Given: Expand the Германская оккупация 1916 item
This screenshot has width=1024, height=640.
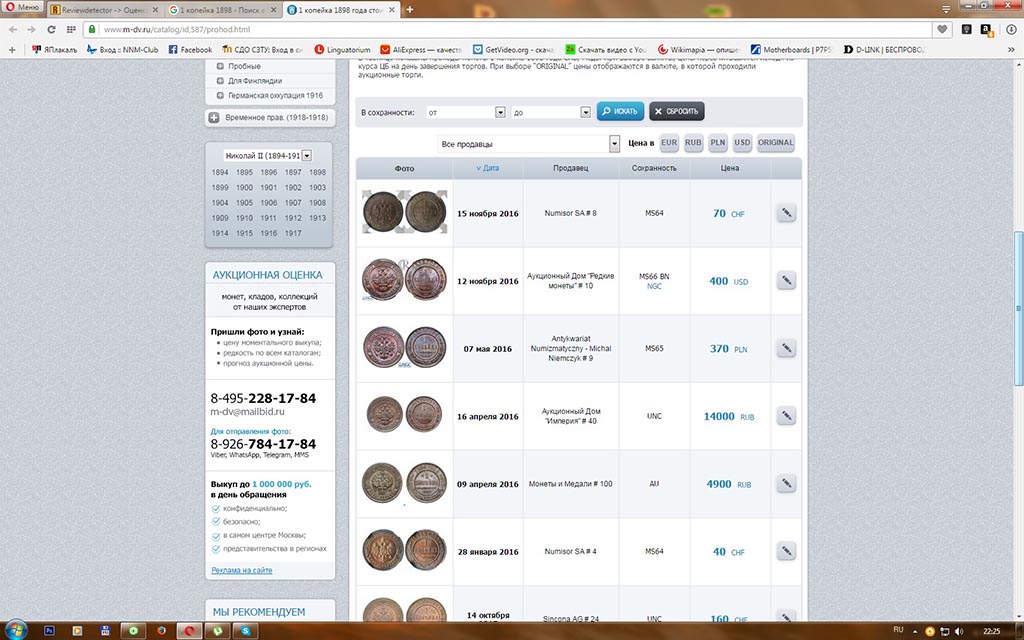Looking at the screenshot, I should (219, 96).
